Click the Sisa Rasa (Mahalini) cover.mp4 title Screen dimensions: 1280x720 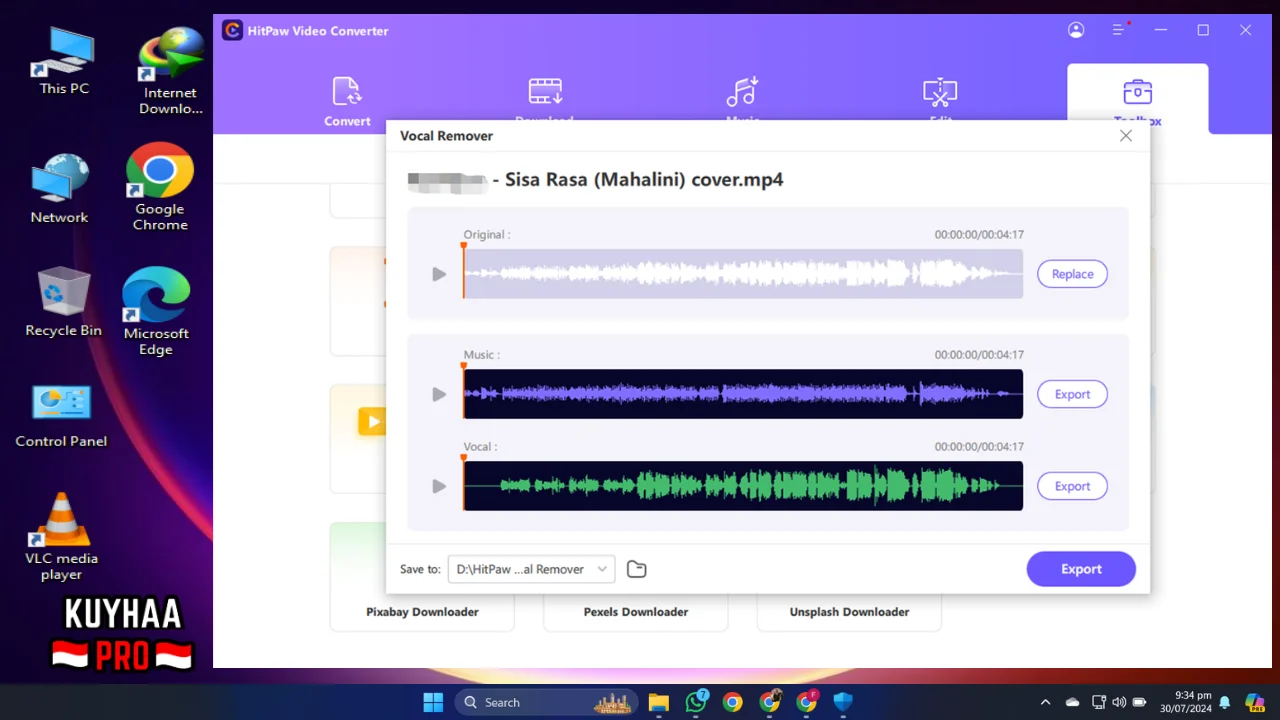tap(644, 180)
